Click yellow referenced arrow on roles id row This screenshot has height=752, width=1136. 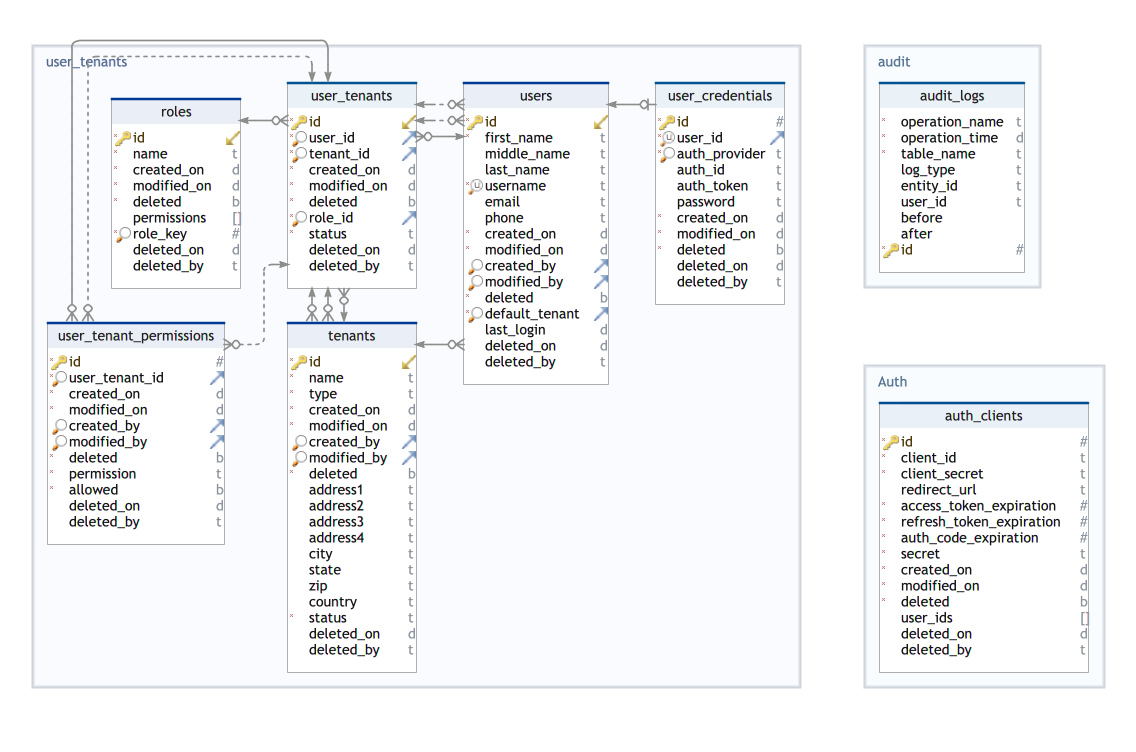point(233,138)
